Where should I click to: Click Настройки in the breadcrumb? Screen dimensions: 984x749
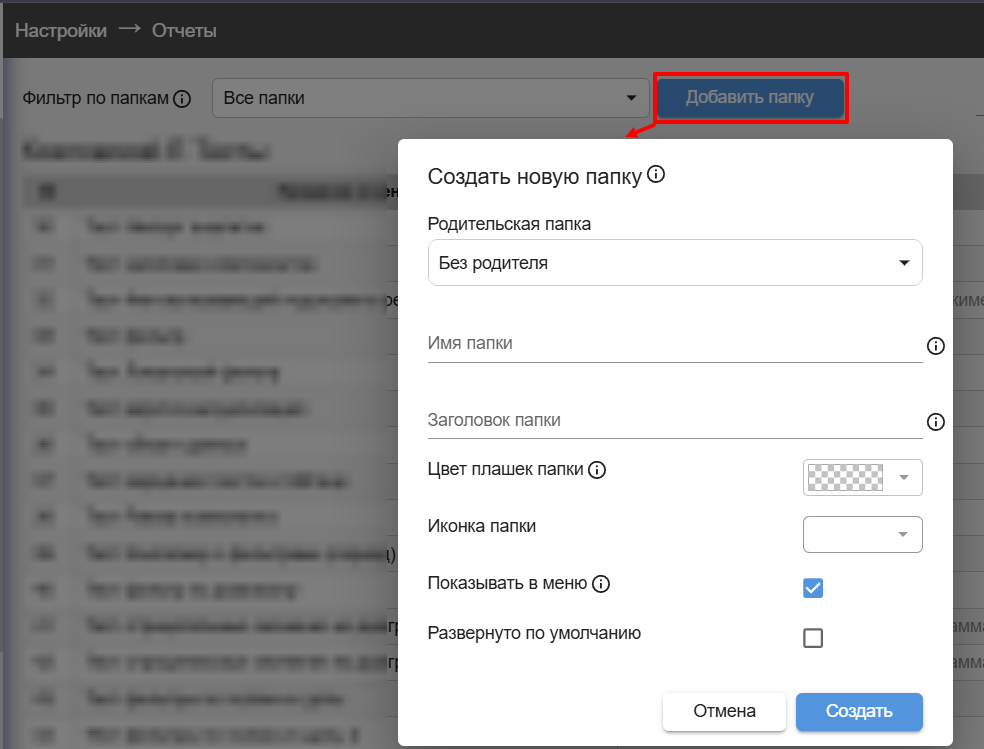point(61,30)
